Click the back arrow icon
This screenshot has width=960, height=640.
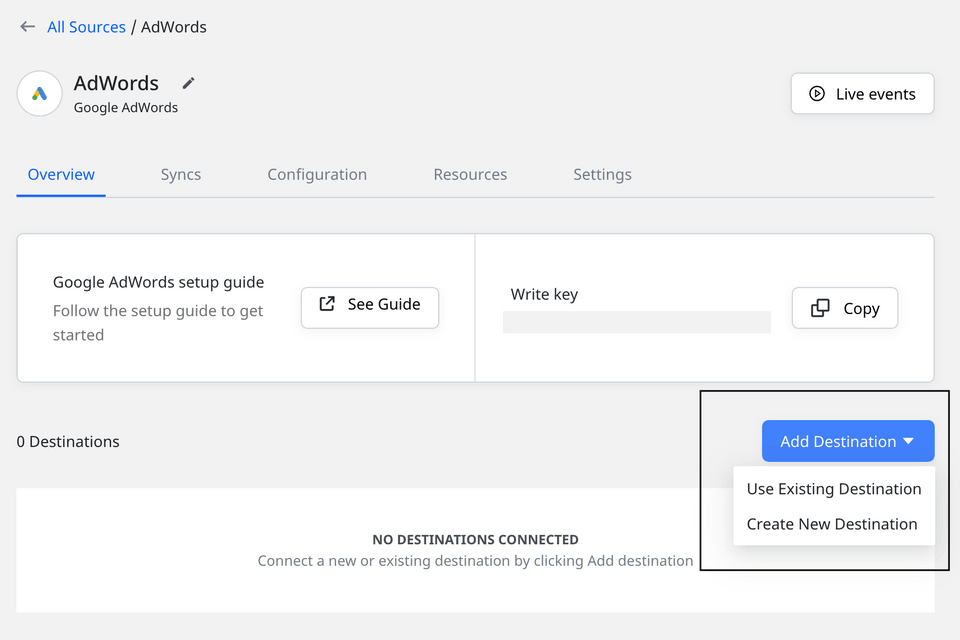27,26
